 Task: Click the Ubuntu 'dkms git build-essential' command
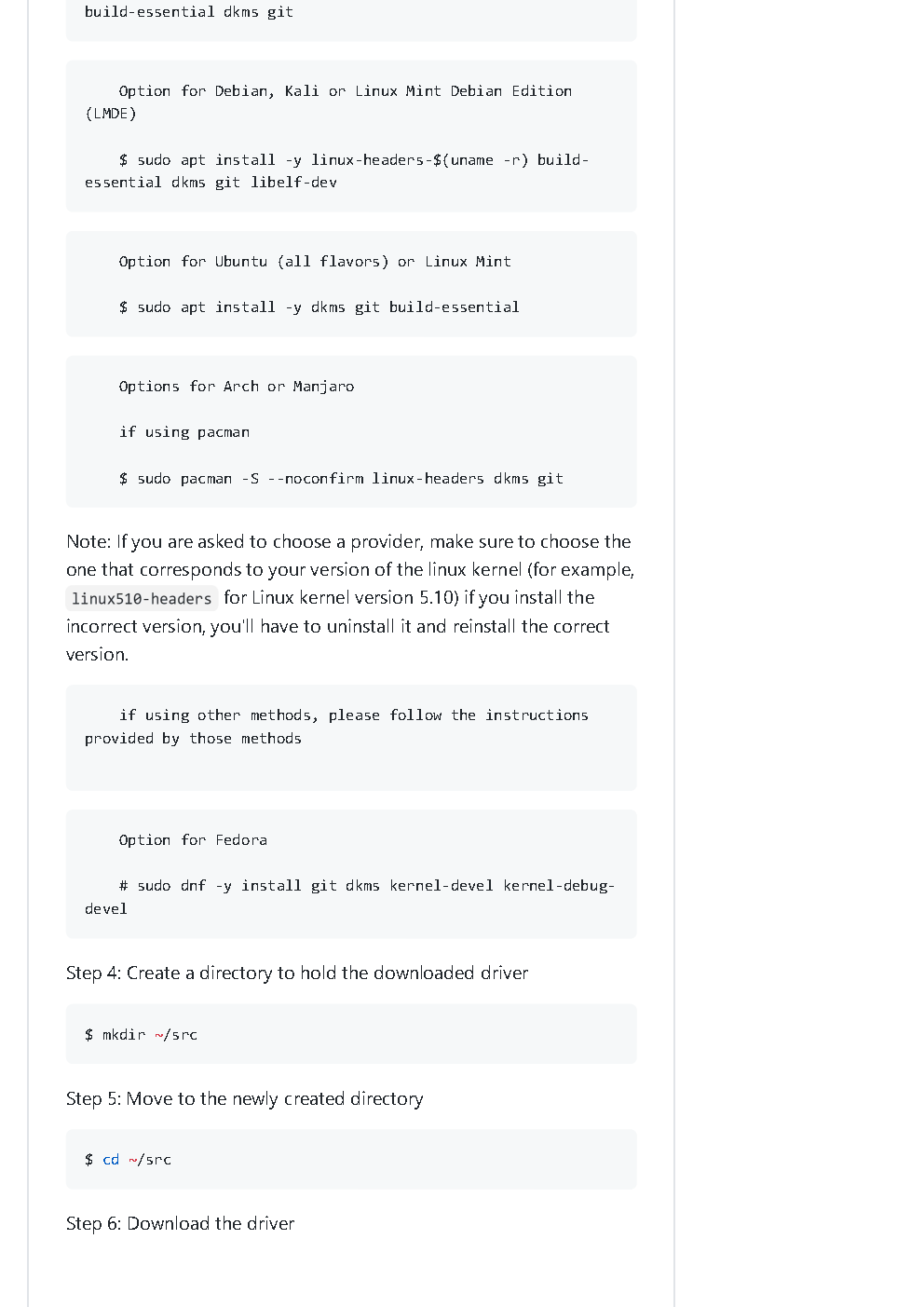click(x=319, y=307)
